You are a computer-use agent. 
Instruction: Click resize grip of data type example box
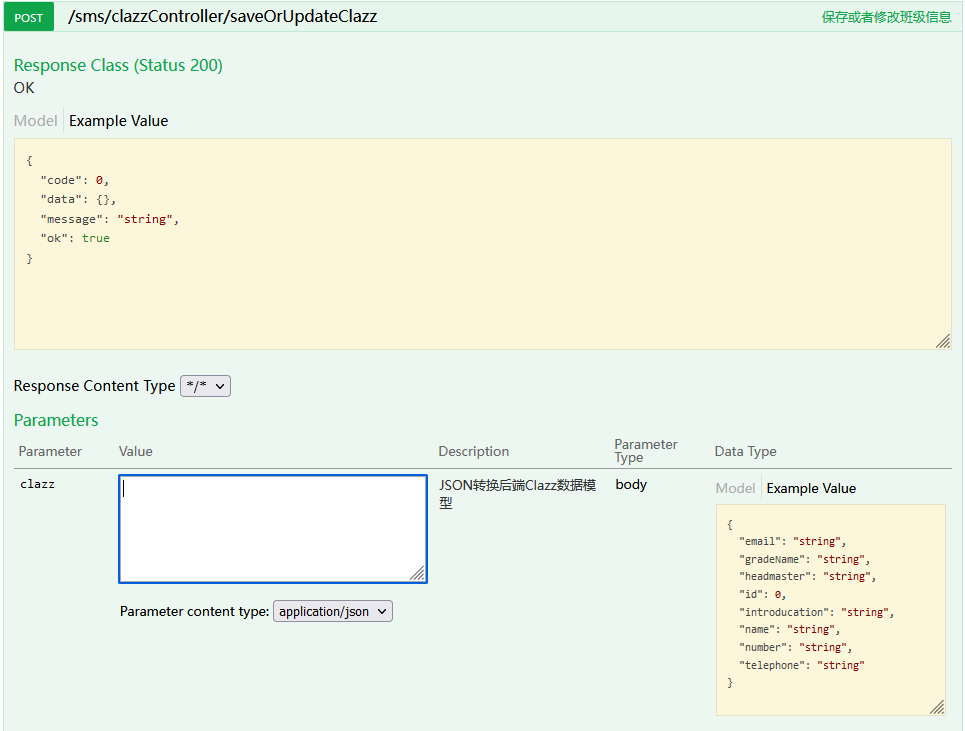point(937,707)
